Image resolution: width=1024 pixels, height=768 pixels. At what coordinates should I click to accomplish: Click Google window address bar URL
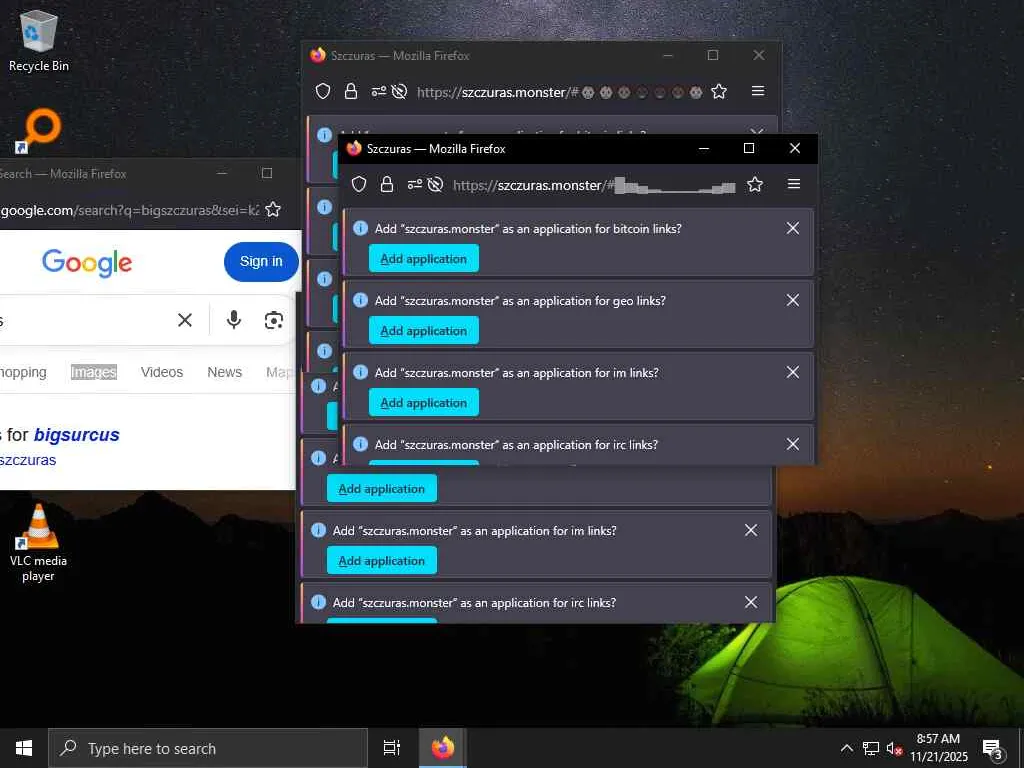pyautogui.click(x=130, y=210)
